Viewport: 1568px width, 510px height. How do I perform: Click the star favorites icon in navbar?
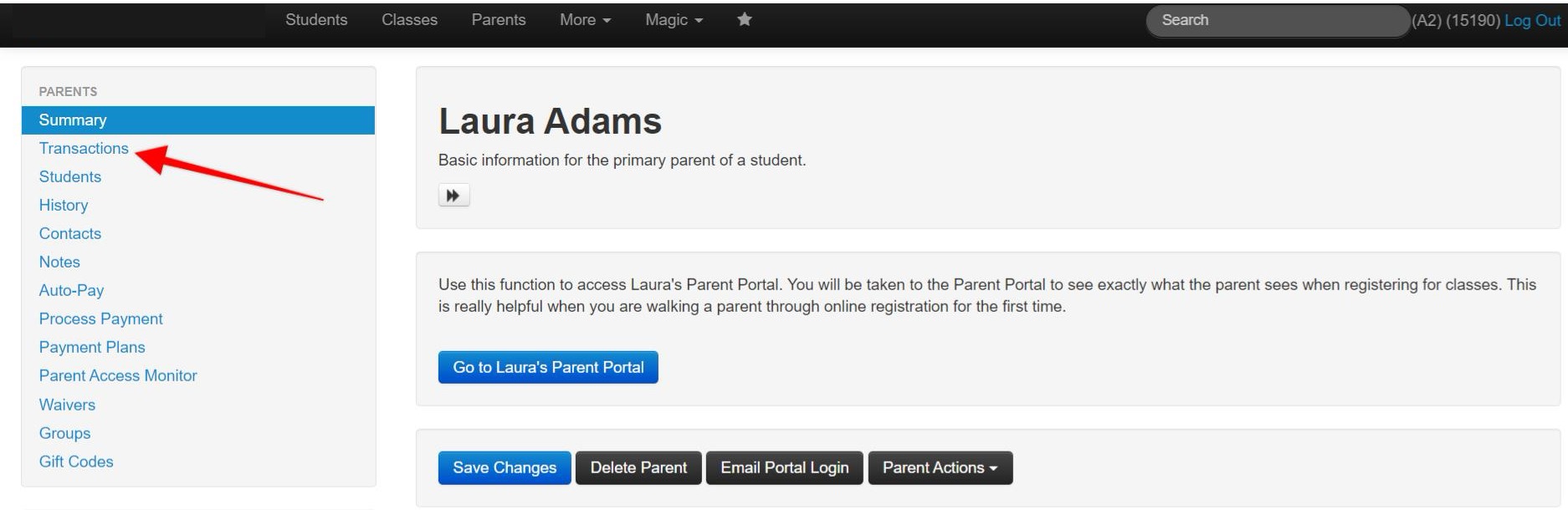click(x=744, y=19)
